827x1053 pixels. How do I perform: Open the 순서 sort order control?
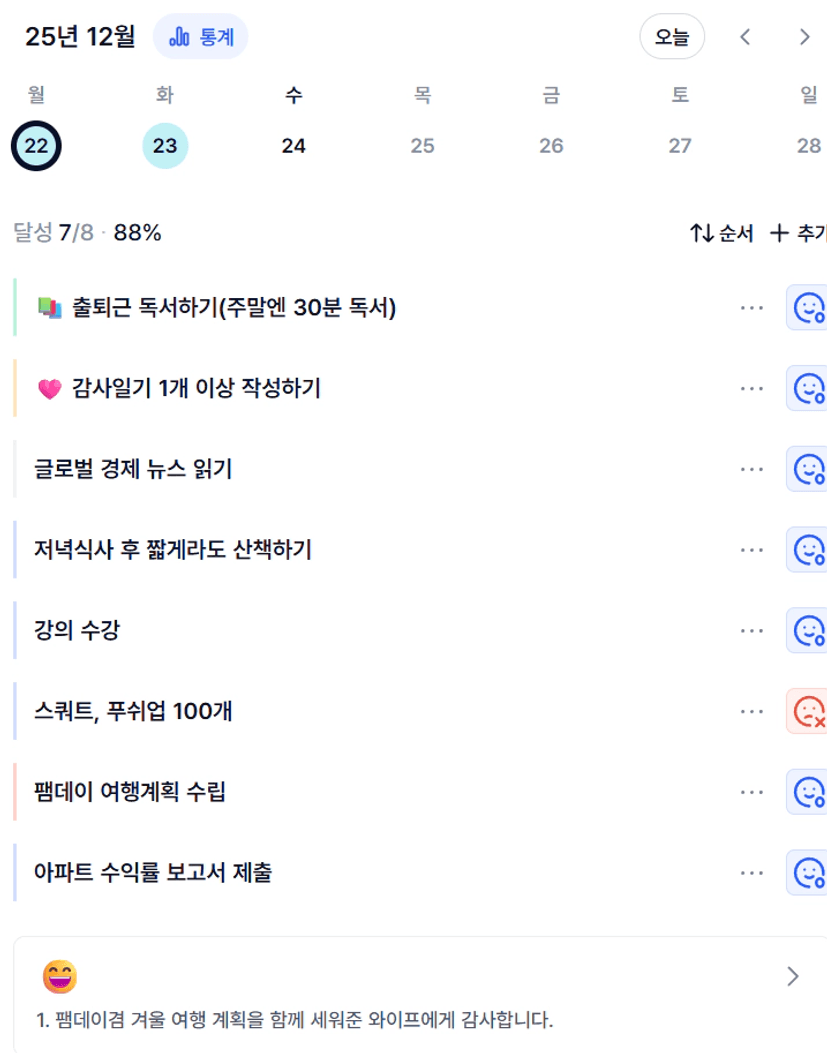click(x=721, y=234)
